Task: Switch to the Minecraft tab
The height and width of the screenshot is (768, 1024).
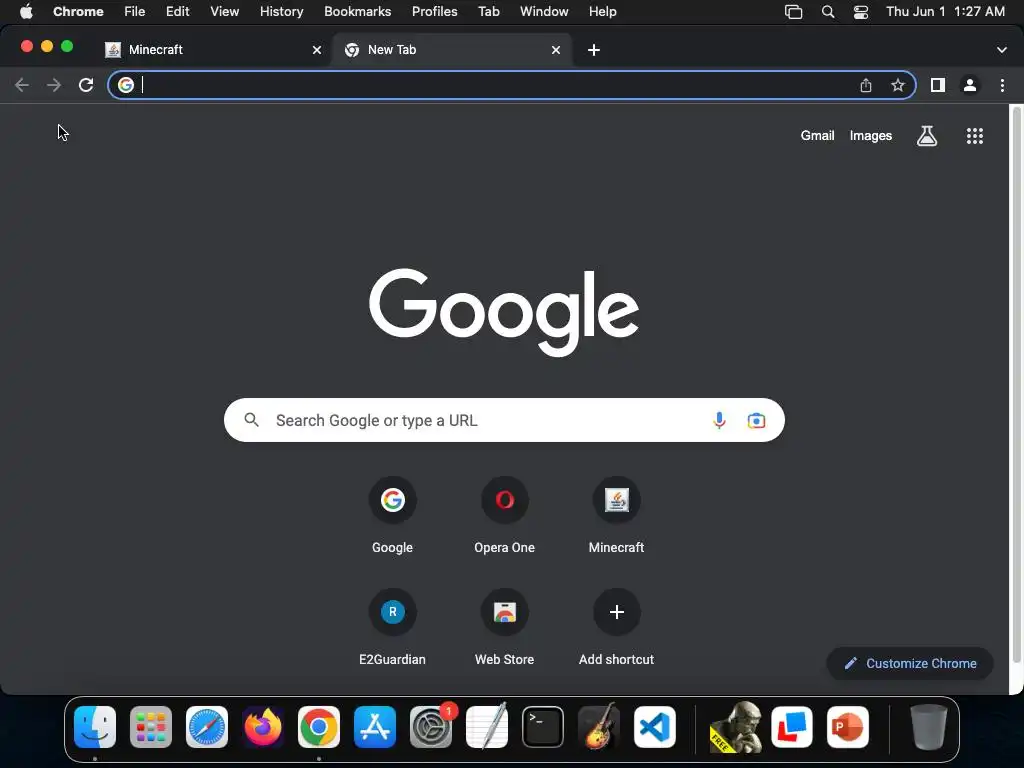Action: click(x=212, y=50)
